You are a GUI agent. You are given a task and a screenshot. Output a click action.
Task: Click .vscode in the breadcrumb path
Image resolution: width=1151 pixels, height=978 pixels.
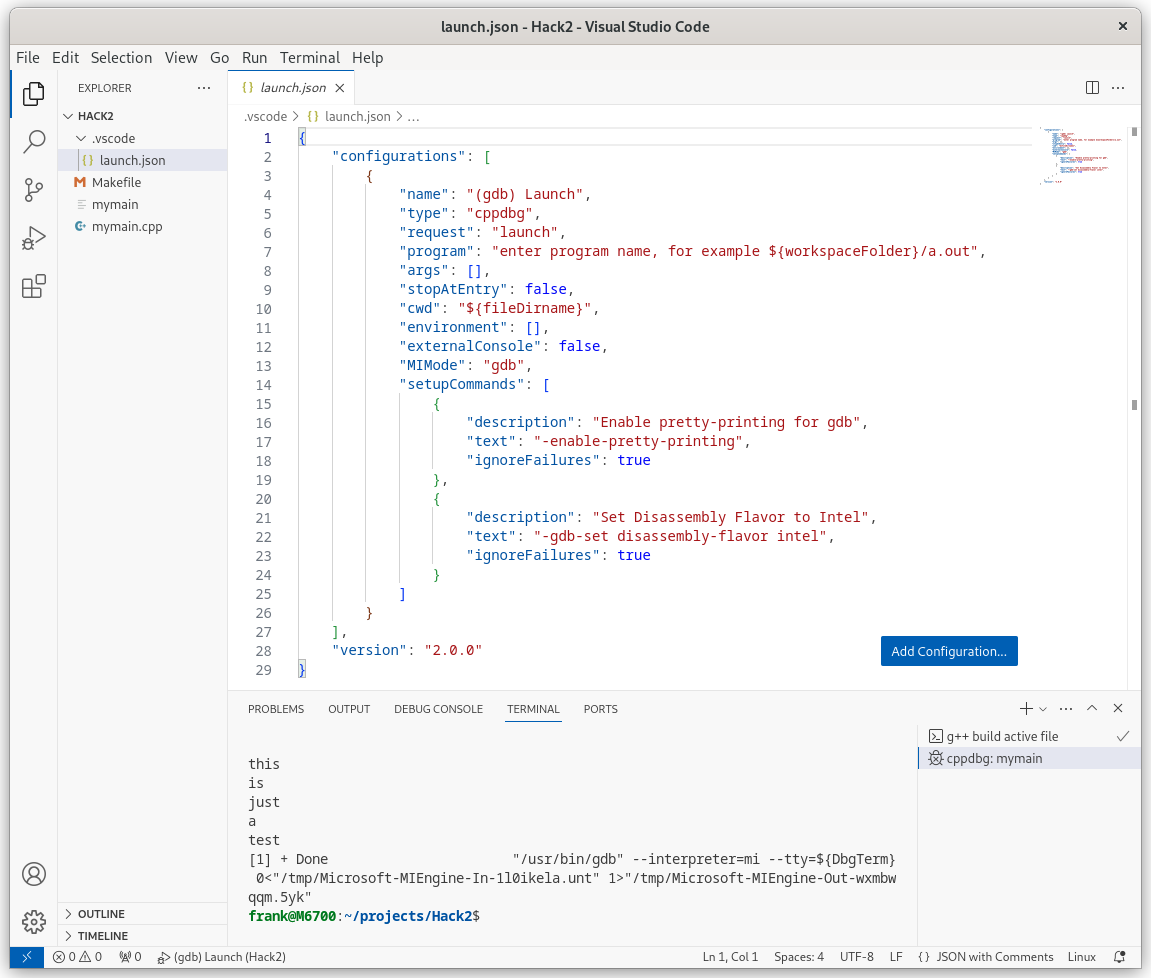tap(266, 117)
